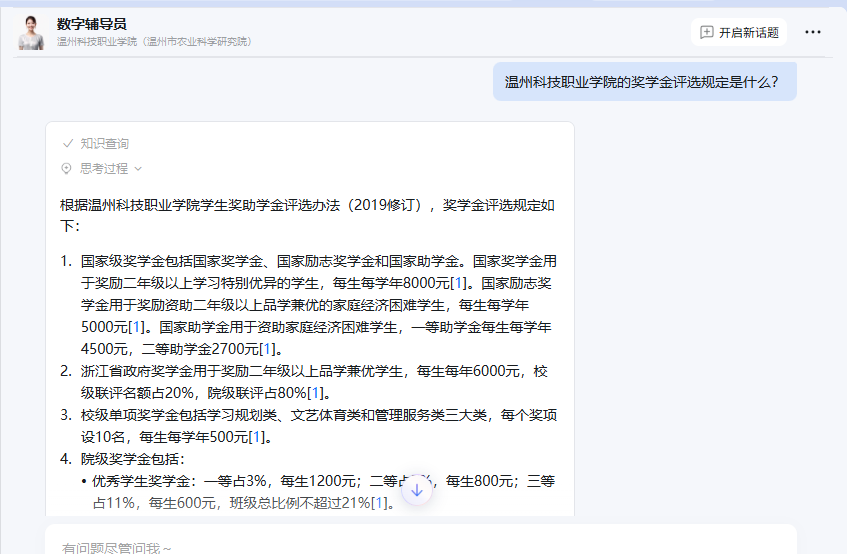Expand the 思考过程 section chevron
847x554 pixels.
(138, 169)
